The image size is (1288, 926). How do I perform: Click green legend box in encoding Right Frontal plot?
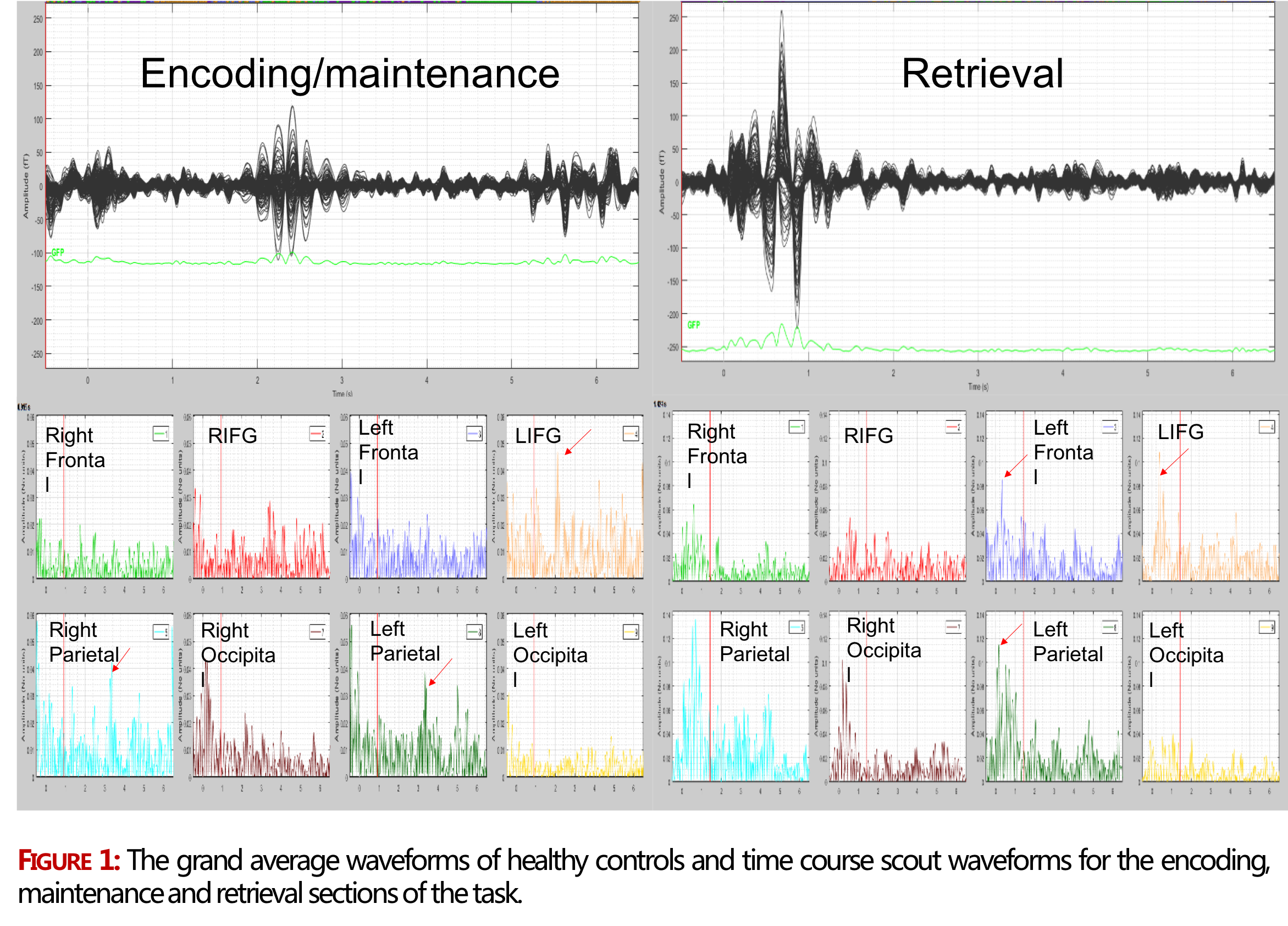pyautogui.click(x=161, y=434)
